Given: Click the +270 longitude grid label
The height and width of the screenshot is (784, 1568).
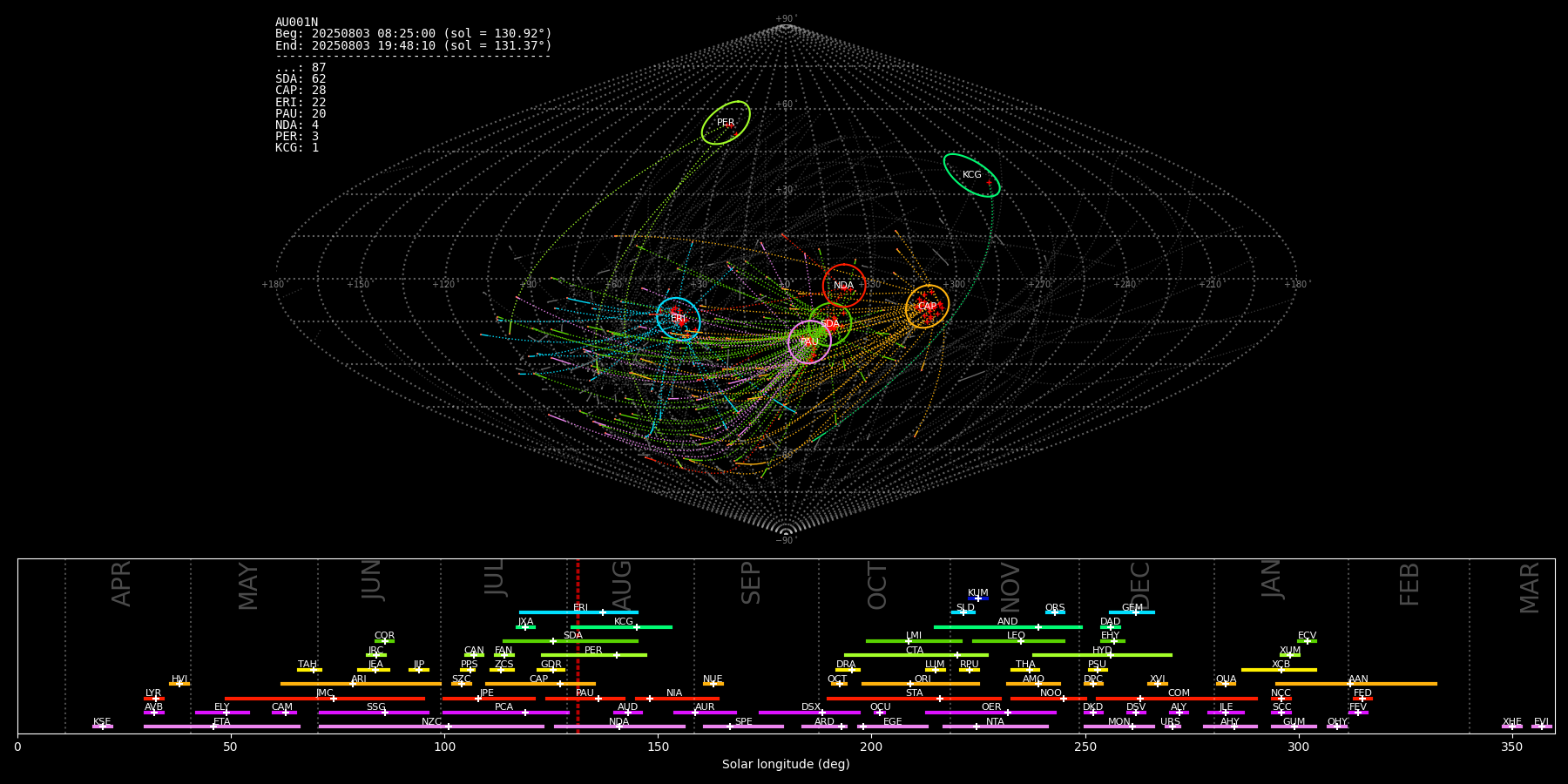Looking at the screenshot, I should pos(1039,284).
